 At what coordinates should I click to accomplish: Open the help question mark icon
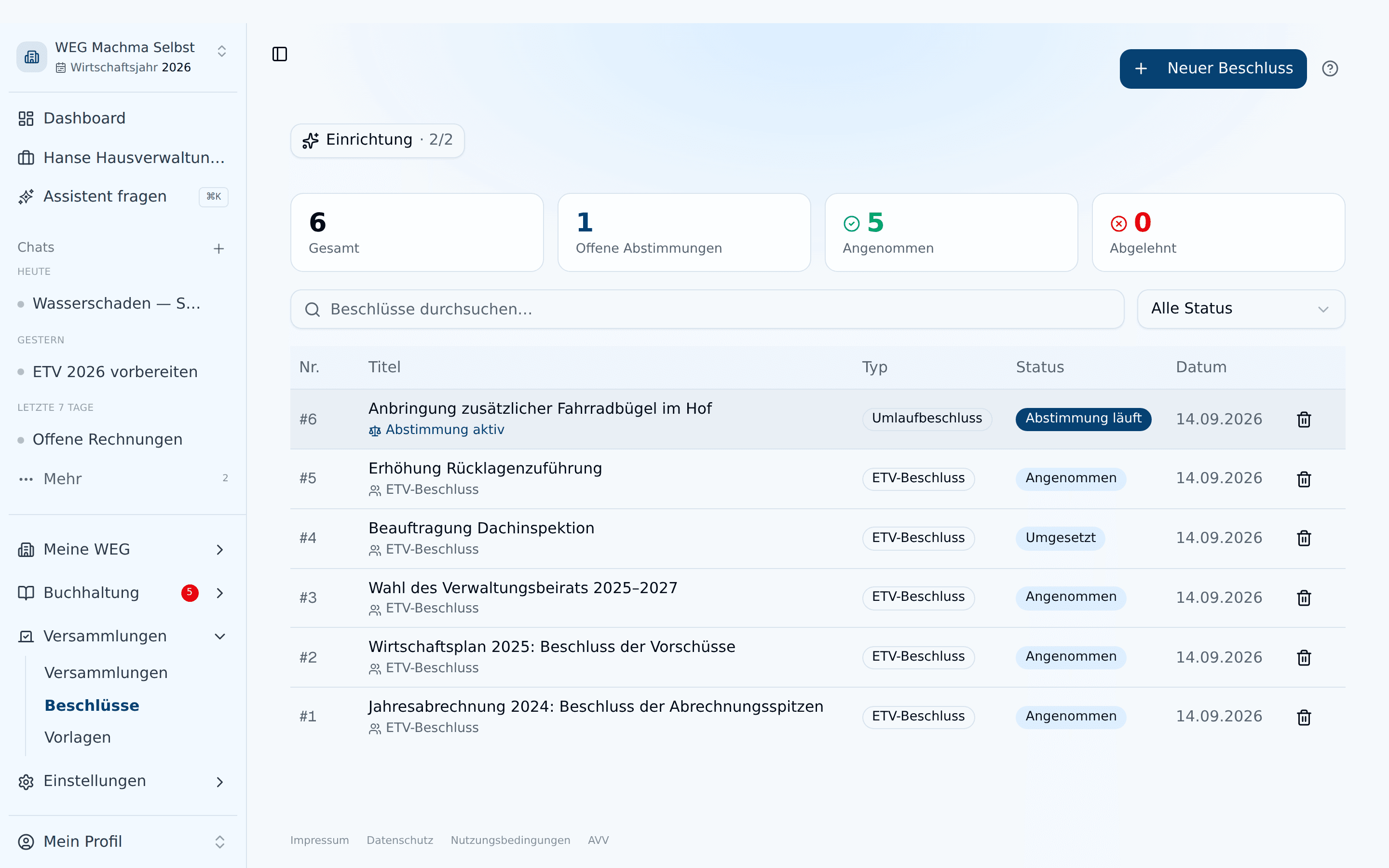[1330, 69]
